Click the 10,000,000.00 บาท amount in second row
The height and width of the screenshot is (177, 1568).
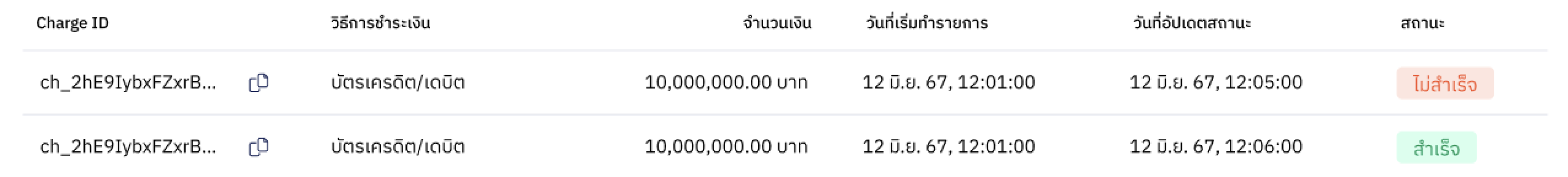click(x=726, y=147)
